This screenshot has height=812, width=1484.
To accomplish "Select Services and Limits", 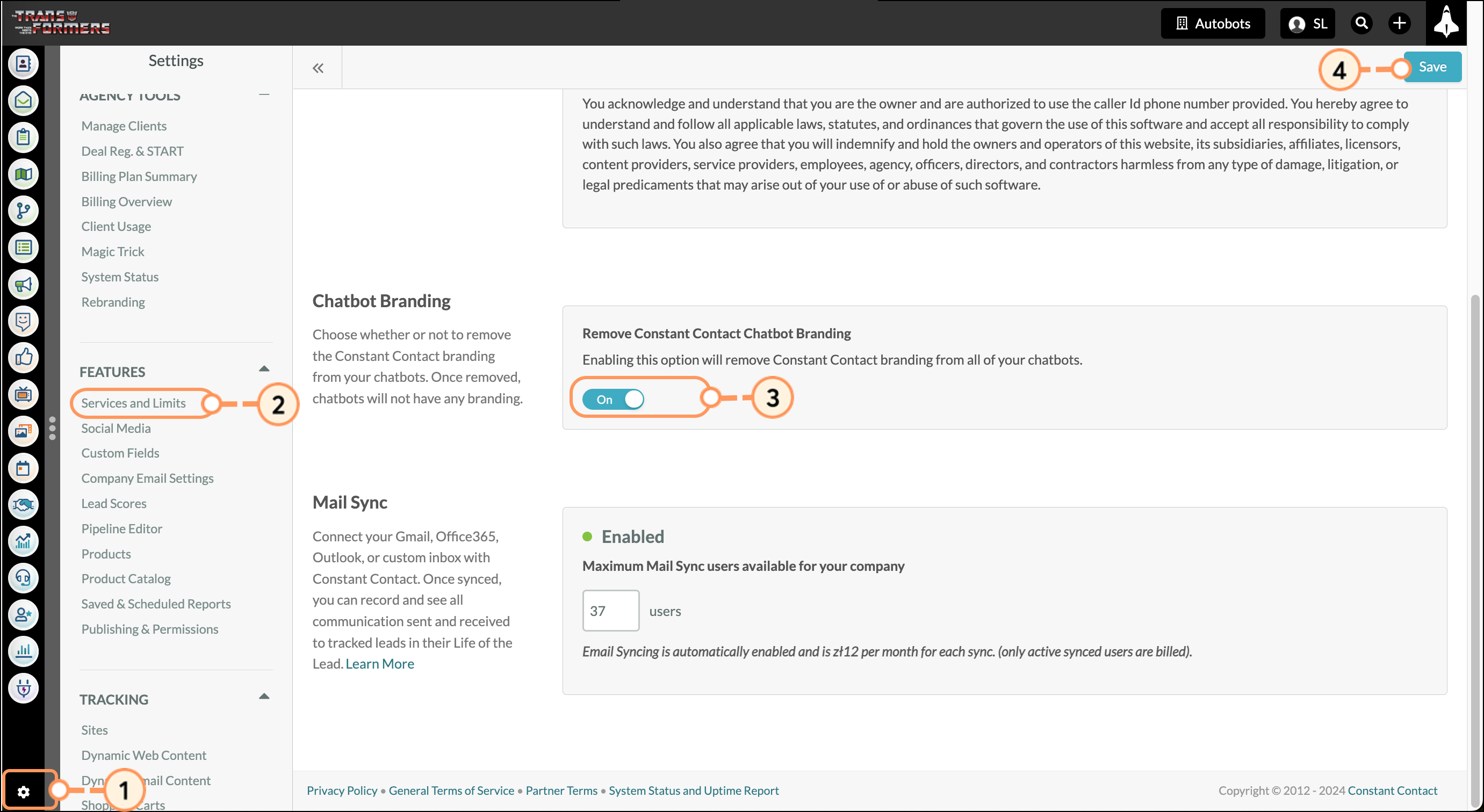I will (x=134, y=403).
